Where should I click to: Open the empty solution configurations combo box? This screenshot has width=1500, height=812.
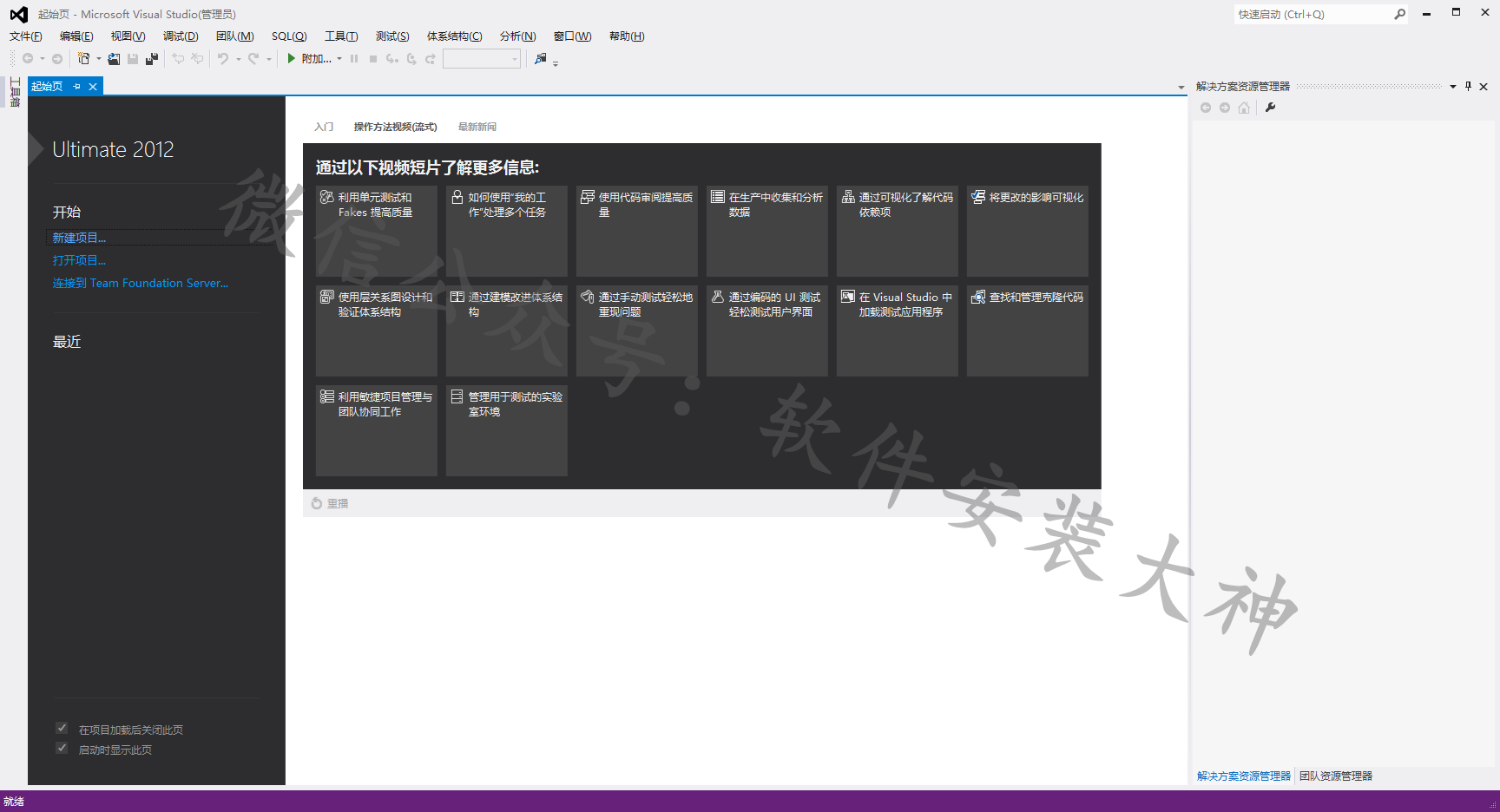click(482, 59)
